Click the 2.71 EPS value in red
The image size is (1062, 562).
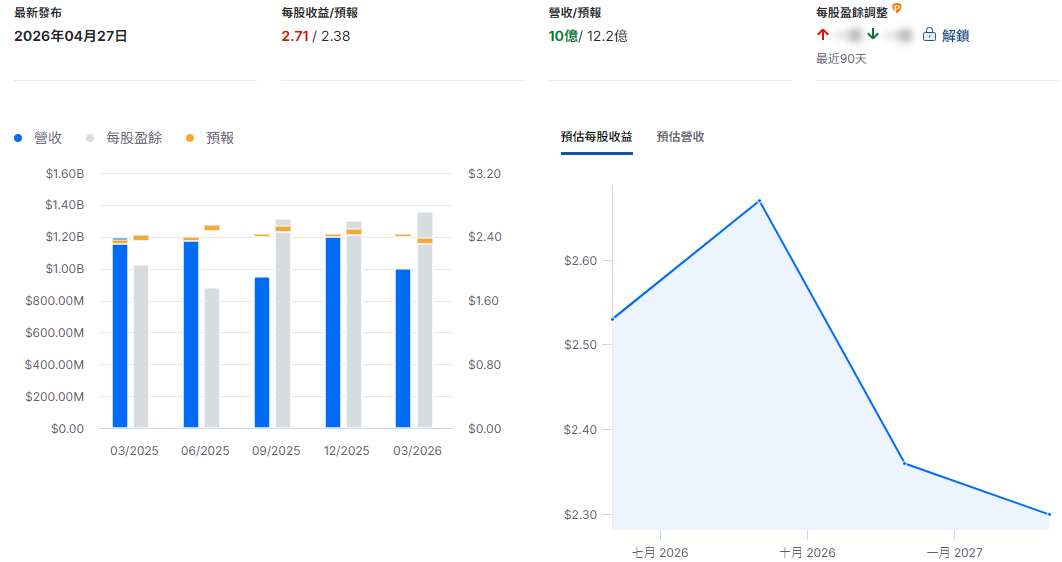pos(295,36)
